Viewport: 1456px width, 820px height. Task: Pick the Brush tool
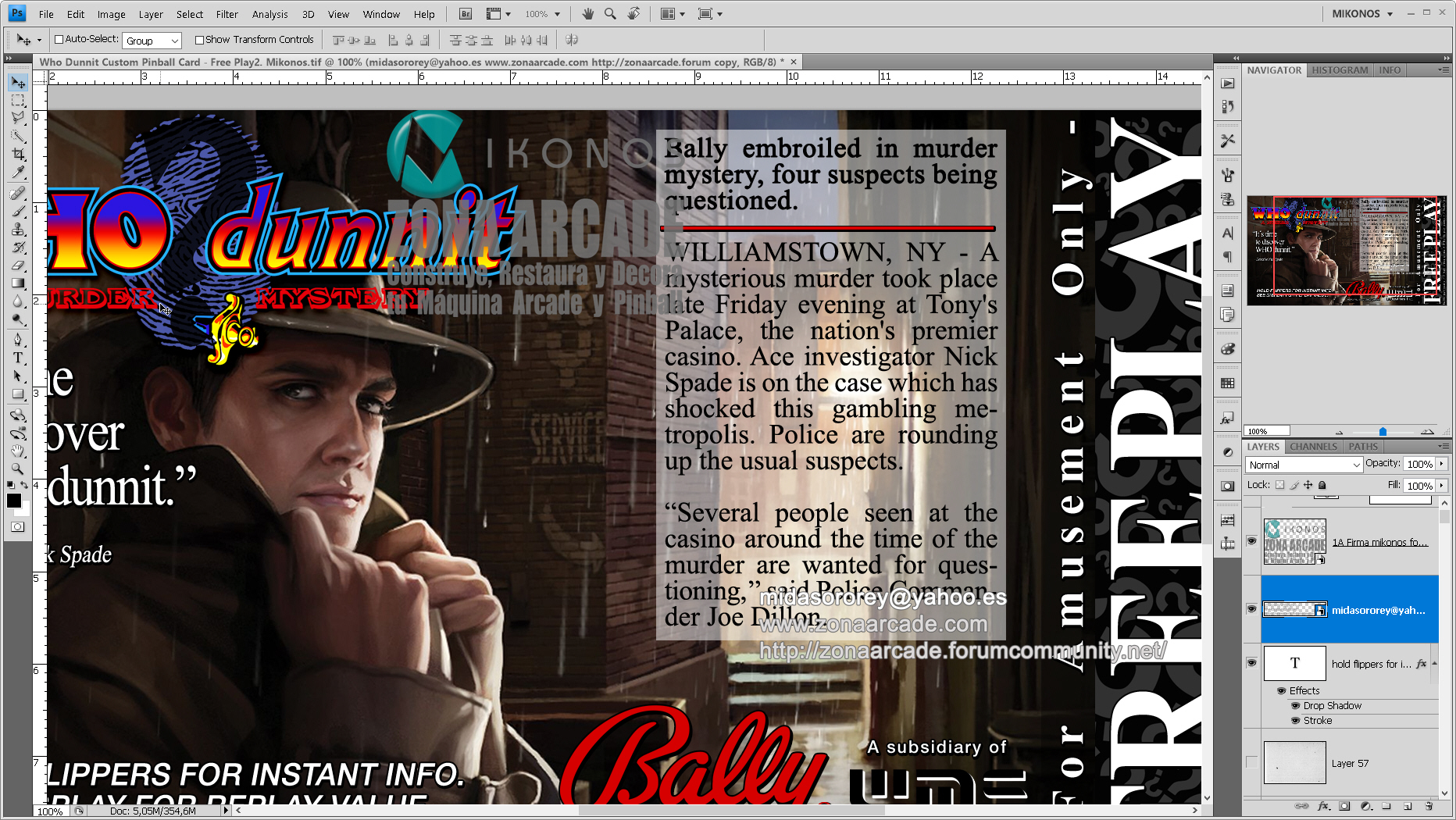[x=18, y=212]
